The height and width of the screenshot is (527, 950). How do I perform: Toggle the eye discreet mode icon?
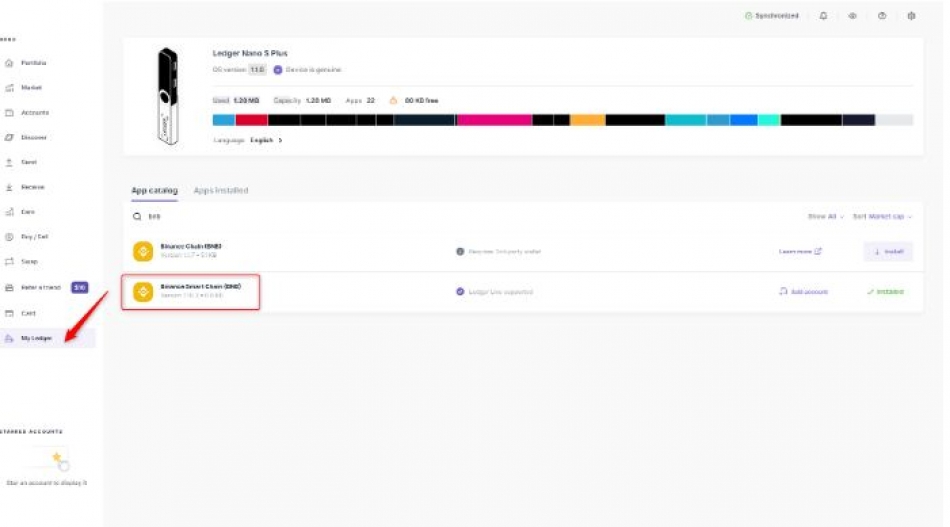tap(852, 16)
